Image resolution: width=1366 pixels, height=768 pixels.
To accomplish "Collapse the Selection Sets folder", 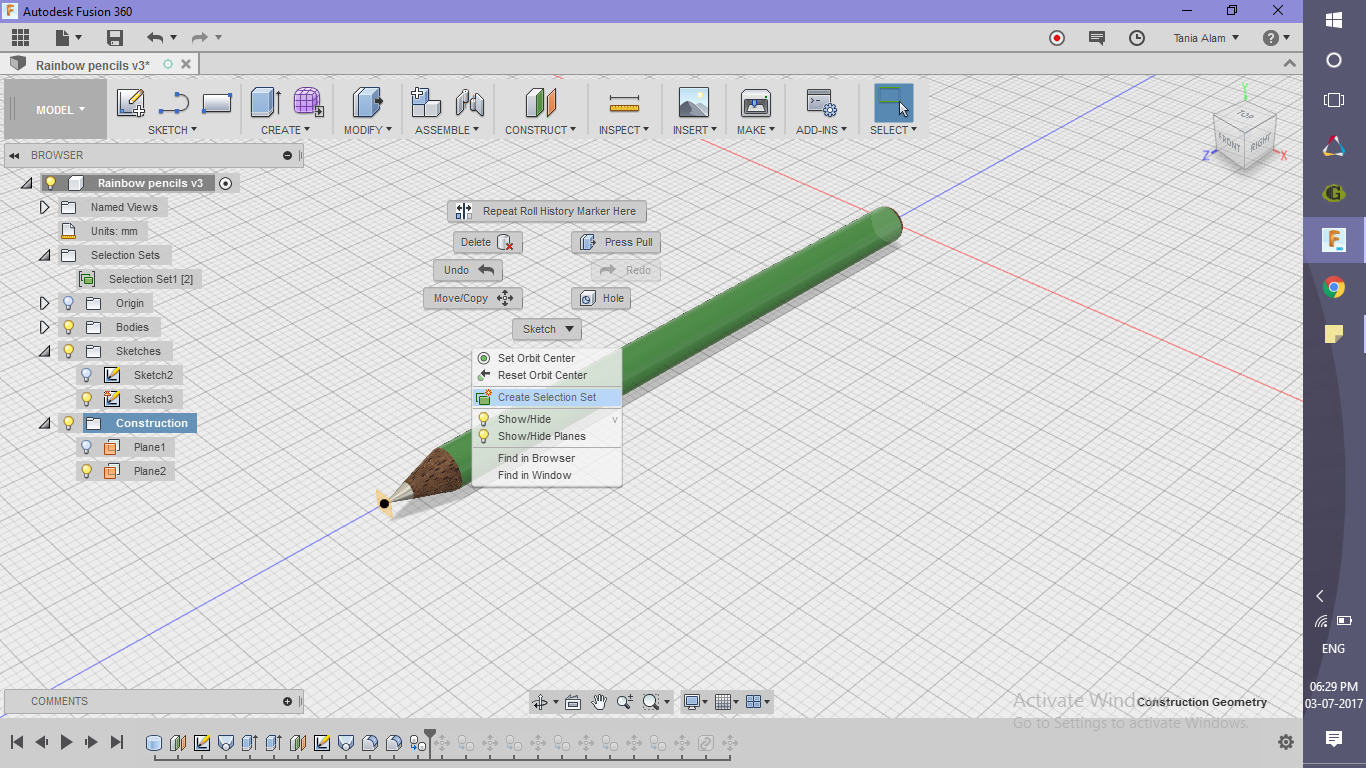I will coord(44,255).
